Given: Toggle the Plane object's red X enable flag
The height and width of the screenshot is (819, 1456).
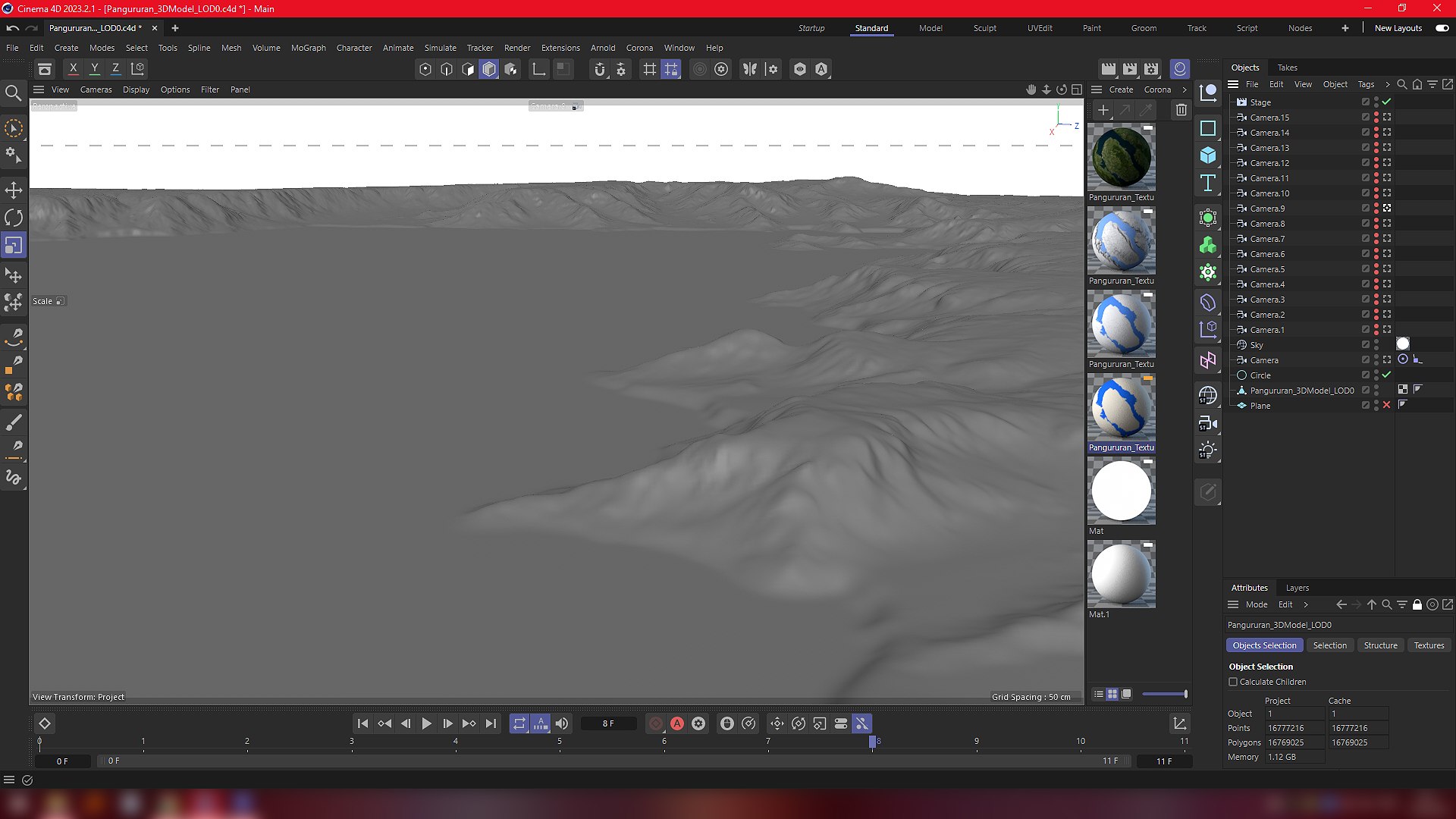Looking at the screenshot, I should coord(1387,406).
